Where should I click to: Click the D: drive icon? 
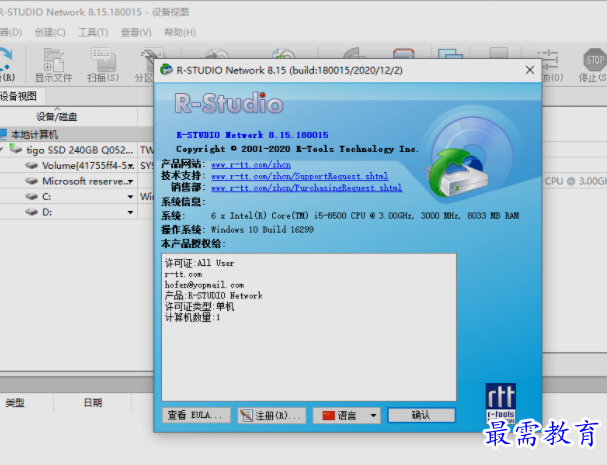pos(31,212)
